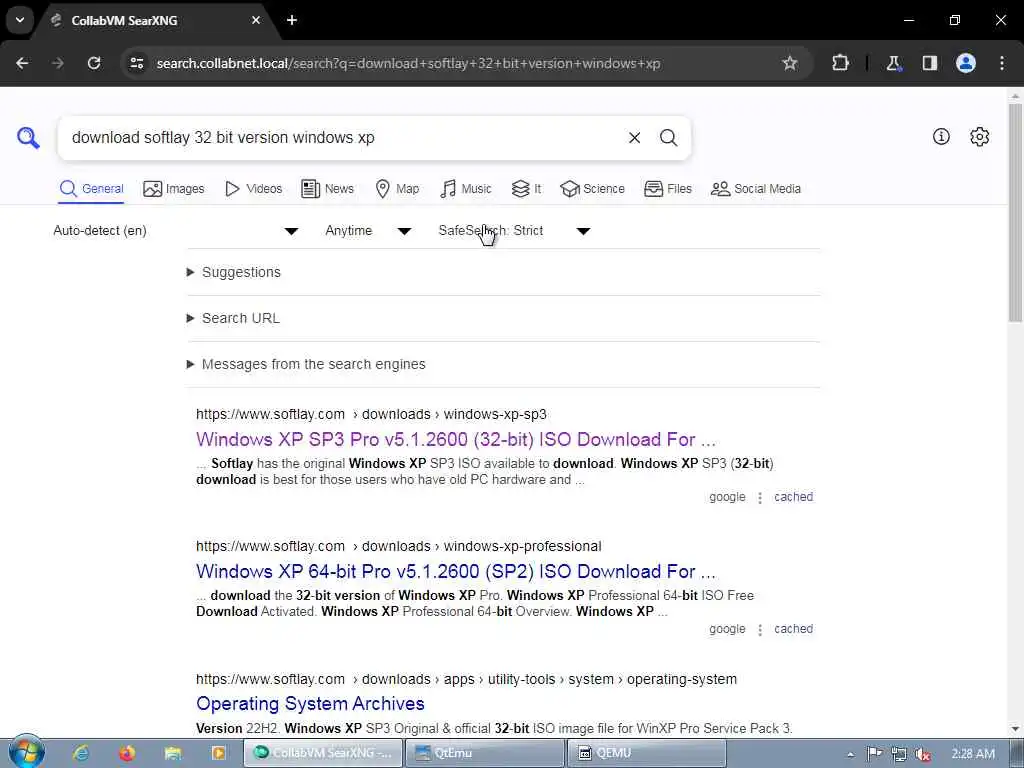
Task: Close the CollabVM SearXNG tab
Action: 256,20
